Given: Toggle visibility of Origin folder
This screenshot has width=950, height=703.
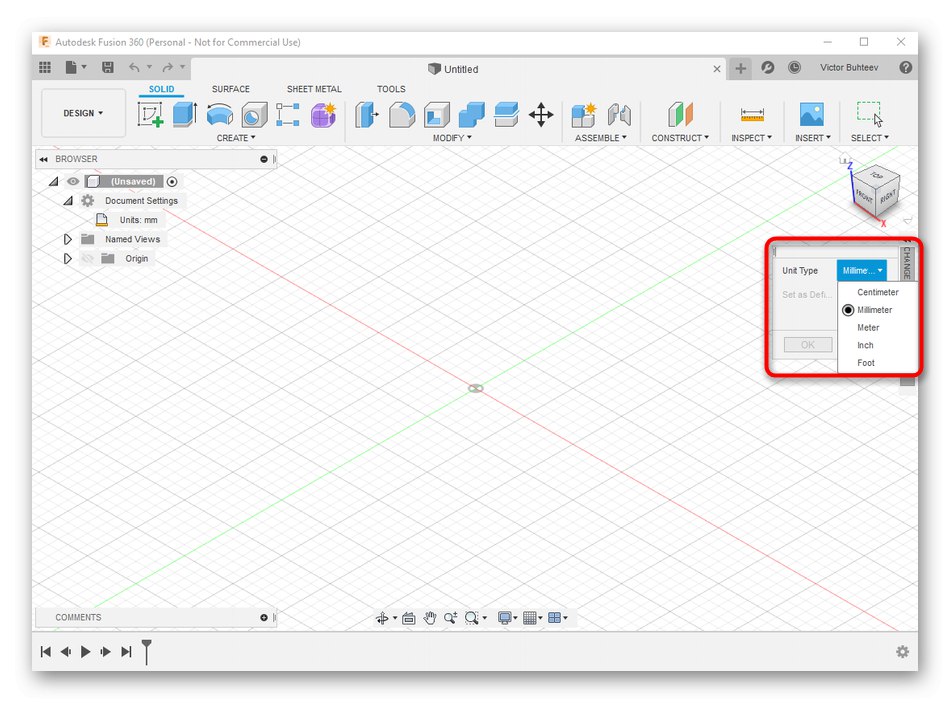Looking at the screenshot, I should 88,259.
